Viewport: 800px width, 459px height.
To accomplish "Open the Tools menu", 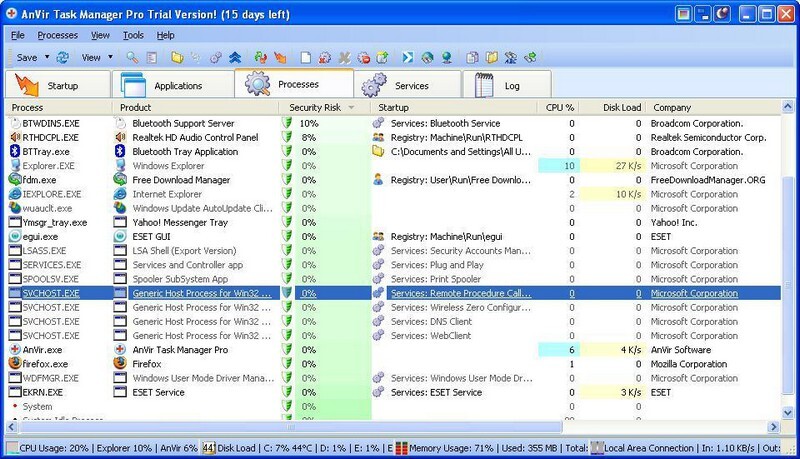I will pos(133,35).
